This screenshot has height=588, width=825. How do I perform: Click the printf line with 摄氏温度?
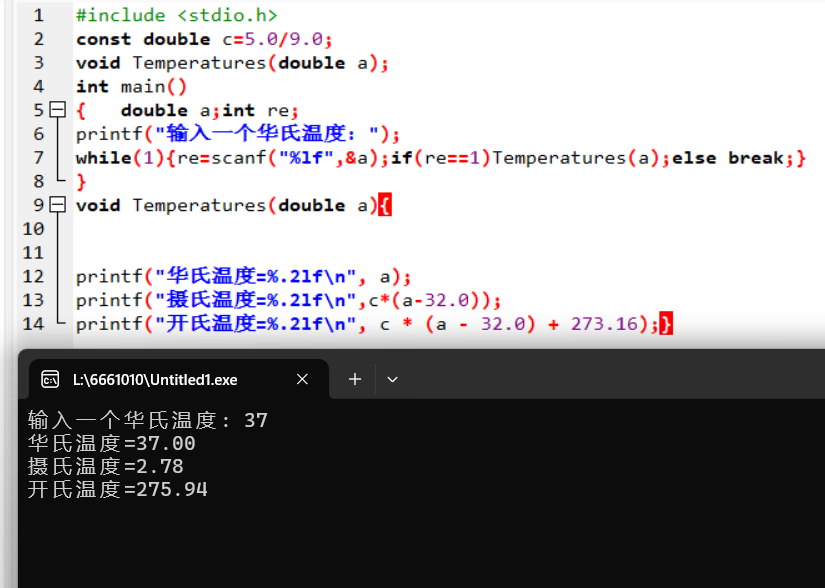[x=288, y=300]
